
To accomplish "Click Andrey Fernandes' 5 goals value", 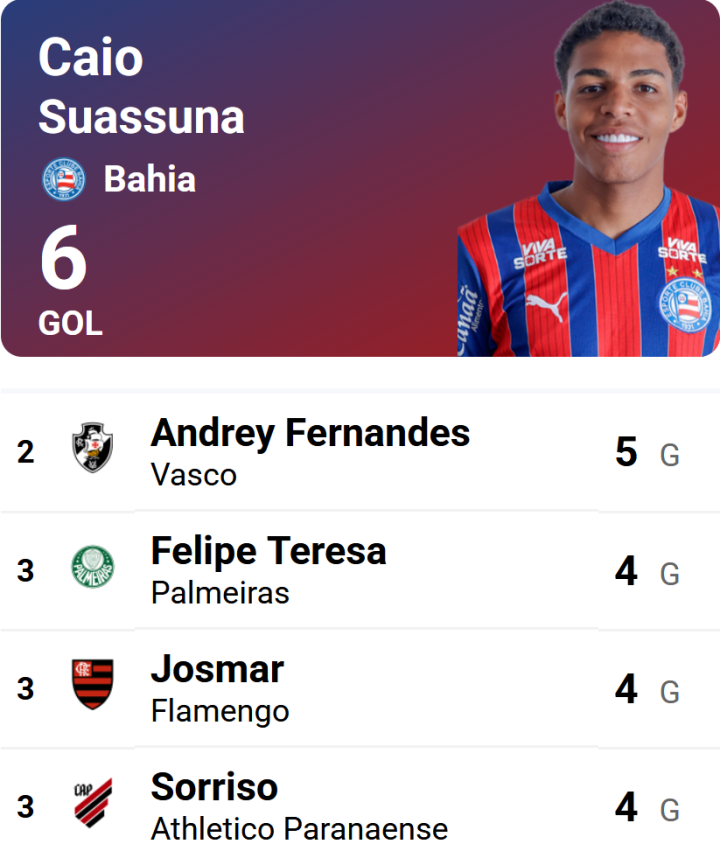I will tap(627, 452).
